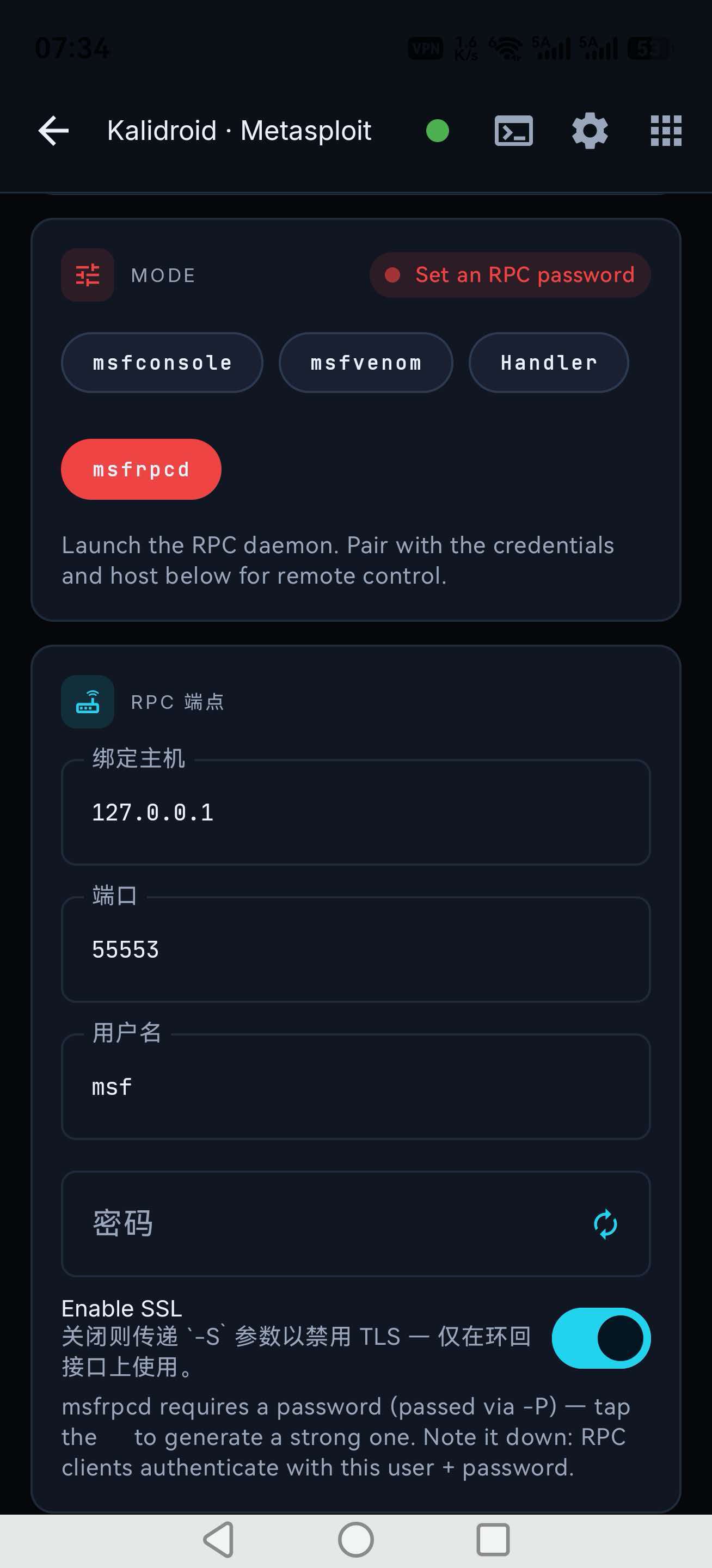Tap the back arrow icon

click(53, 131)
